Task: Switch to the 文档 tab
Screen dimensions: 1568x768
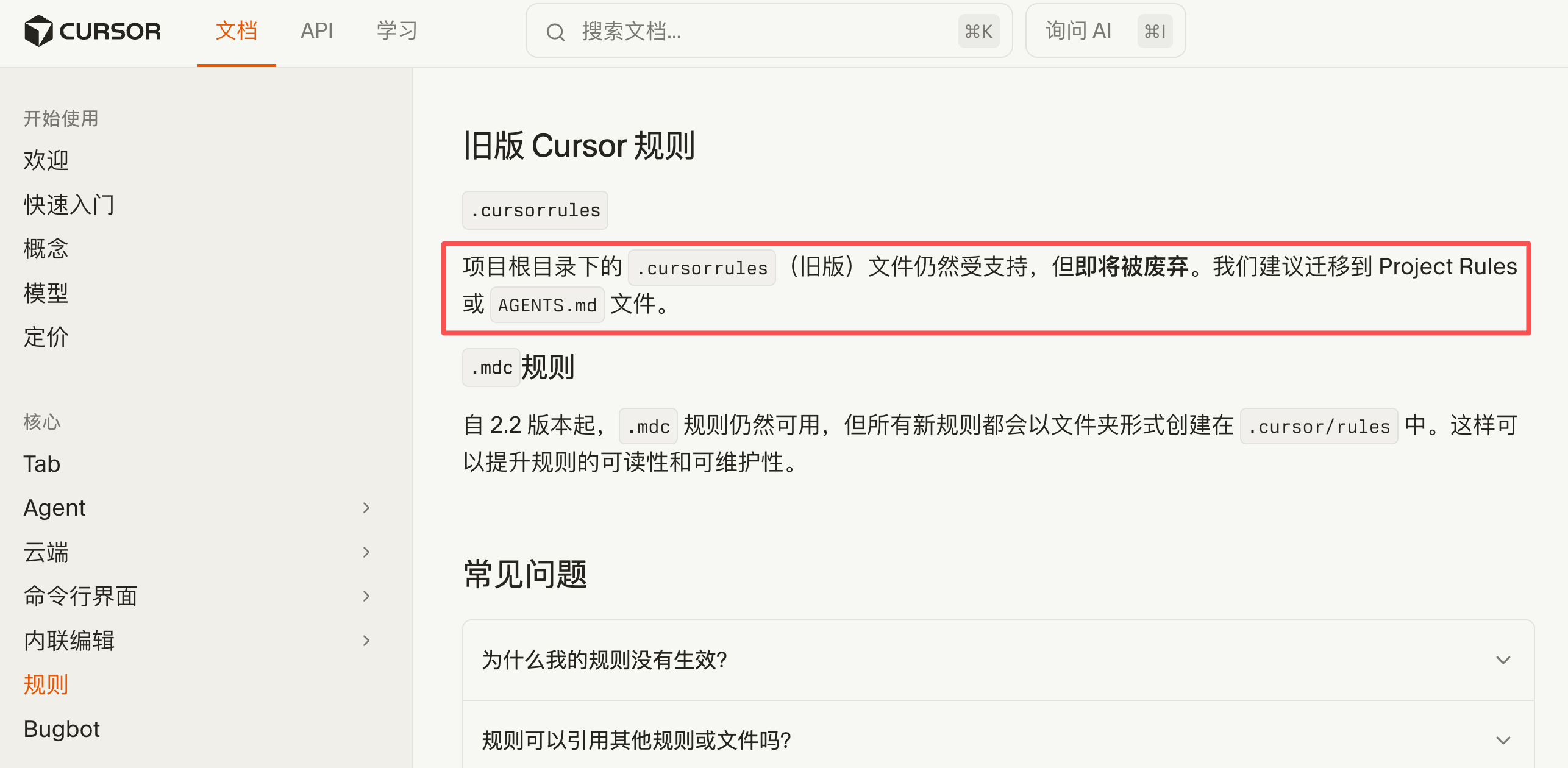Action: click(236, 30)
